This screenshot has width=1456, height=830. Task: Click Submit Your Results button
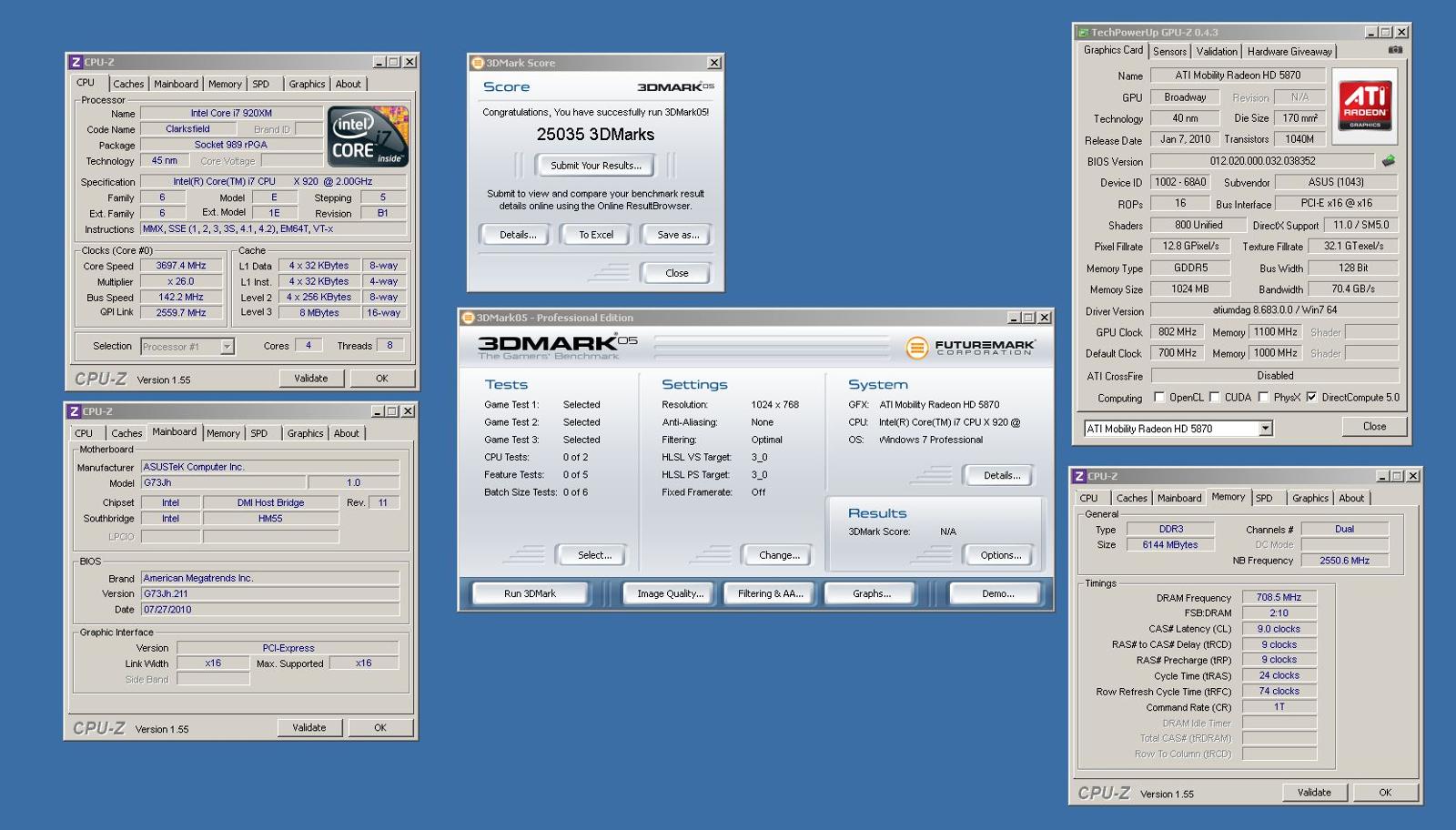[x=596, y=166]
